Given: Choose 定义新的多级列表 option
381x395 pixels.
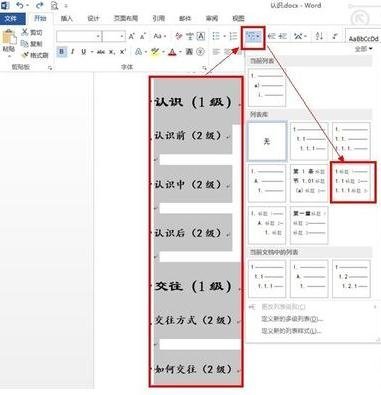Looking at the screenshot, I should point(292,319).
